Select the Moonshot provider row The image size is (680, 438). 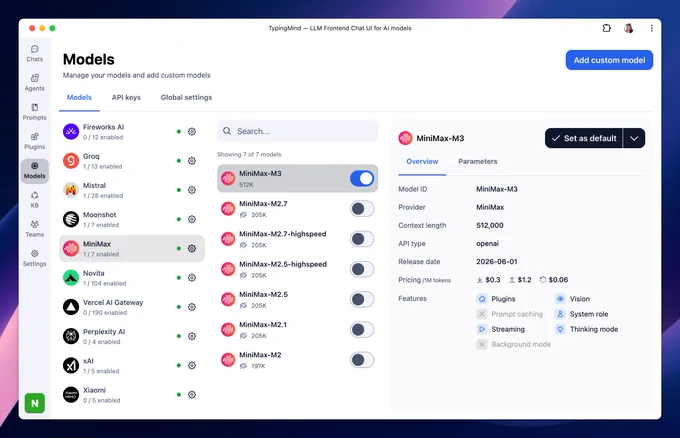(132, 219)
